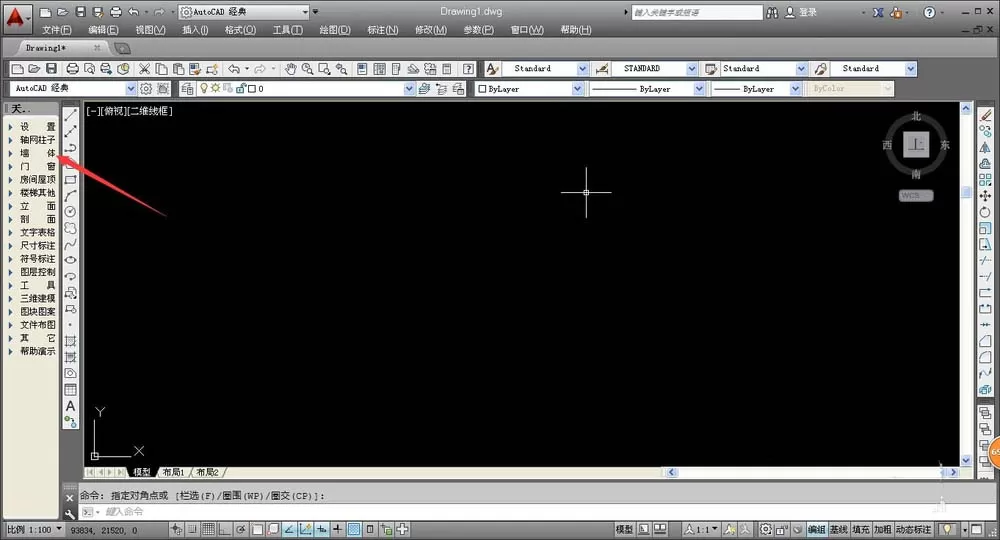Screen dimensions: 1000x540
Task: Select the Multiline Text A tool
Action: click(70, 405)
